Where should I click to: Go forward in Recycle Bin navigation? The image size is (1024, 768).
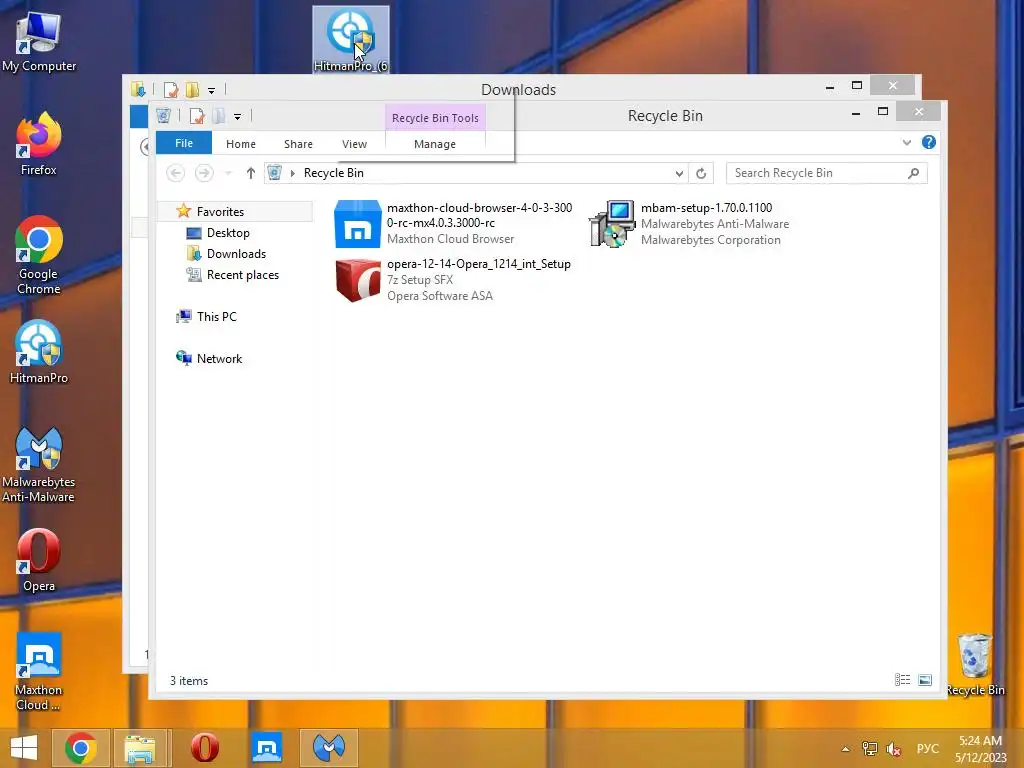pyautogui.click(x=204, y=173)
